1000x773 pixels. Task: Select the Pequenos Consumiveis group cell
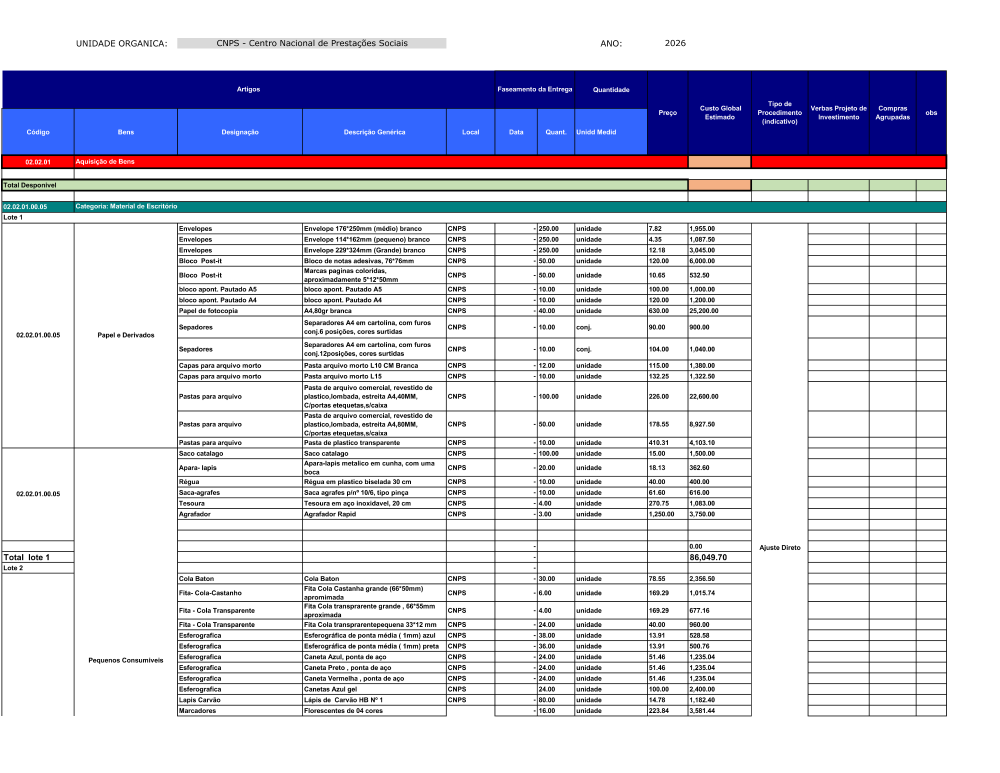click(126, 660)
